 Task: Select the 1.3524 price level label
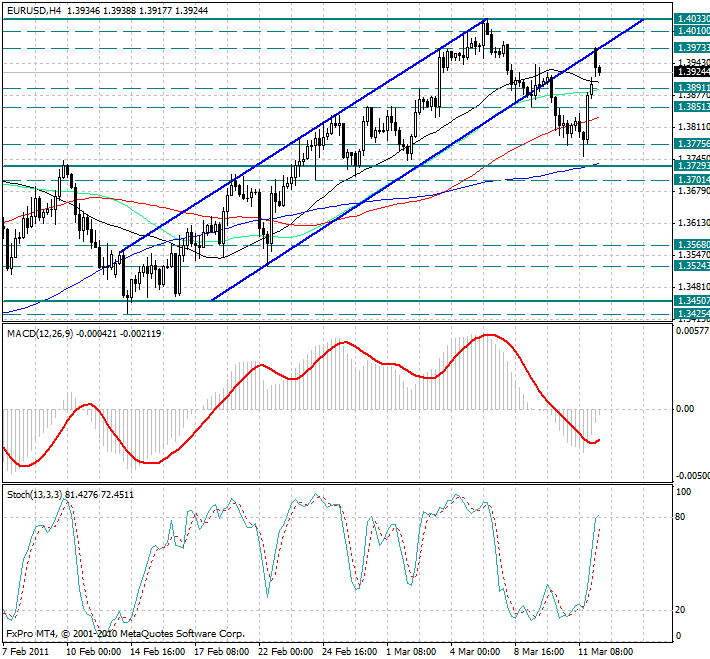click(x=692, y=266)
